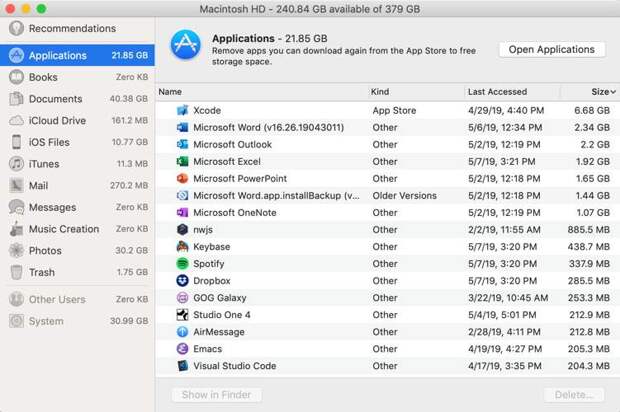Viewport: 620px width, 412px height.
Task: Click the large App Store header icon
Action: tap(185, 44)
